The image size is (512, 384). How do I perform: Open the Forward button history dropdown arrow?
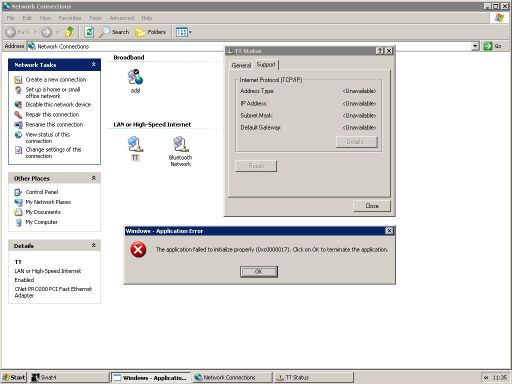[x=57, y=32]
